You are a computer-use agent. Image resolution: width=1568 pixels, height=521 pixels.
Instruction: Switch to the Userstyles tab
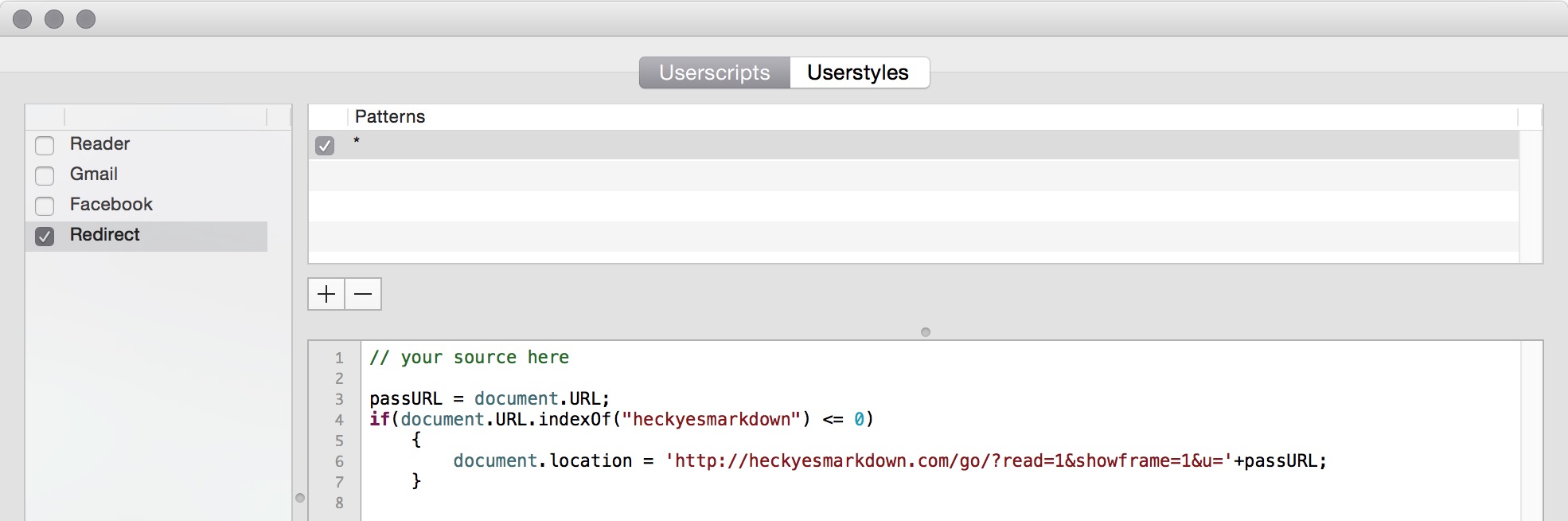coord(859,72)
